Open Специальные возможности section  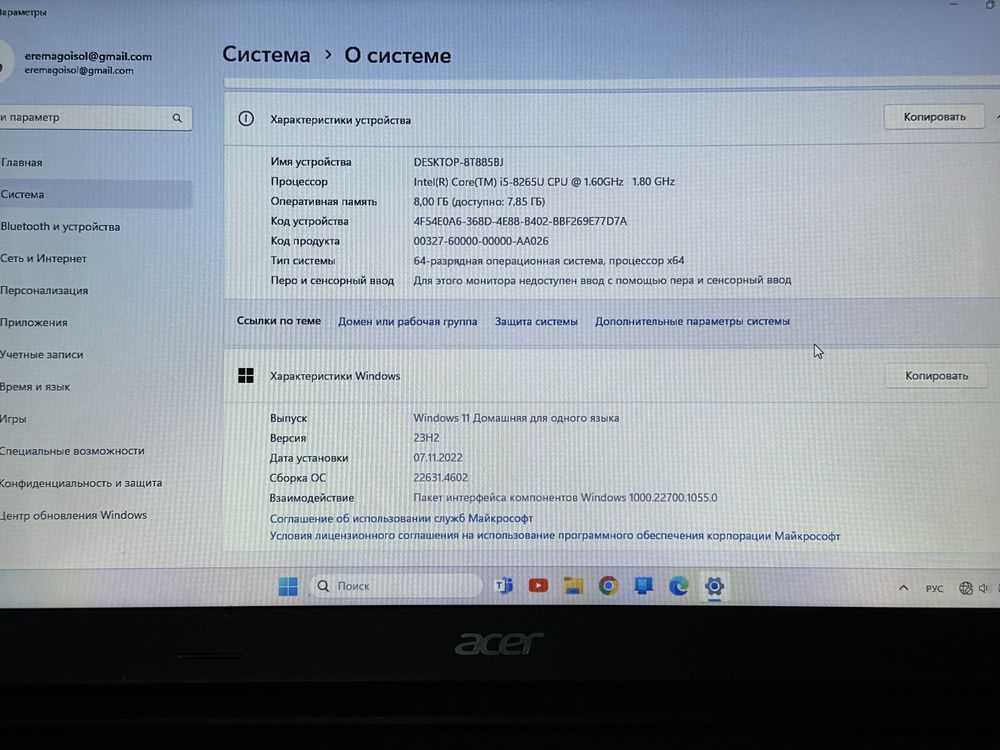(72, 451)
